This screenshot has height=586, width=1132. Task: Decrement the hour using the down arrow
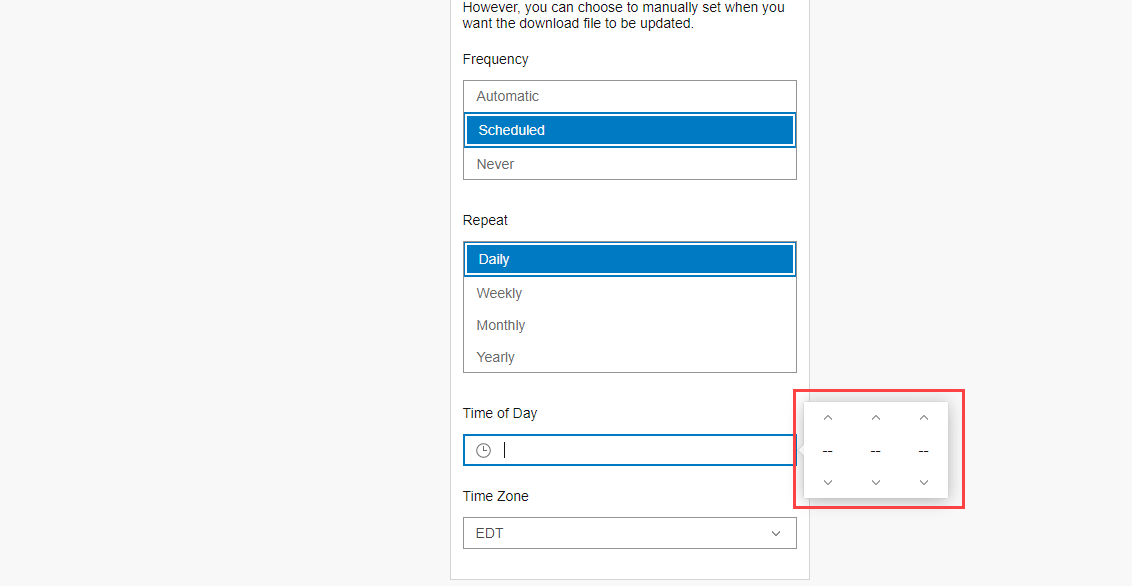pyautogui.click(x=827, y=481)
